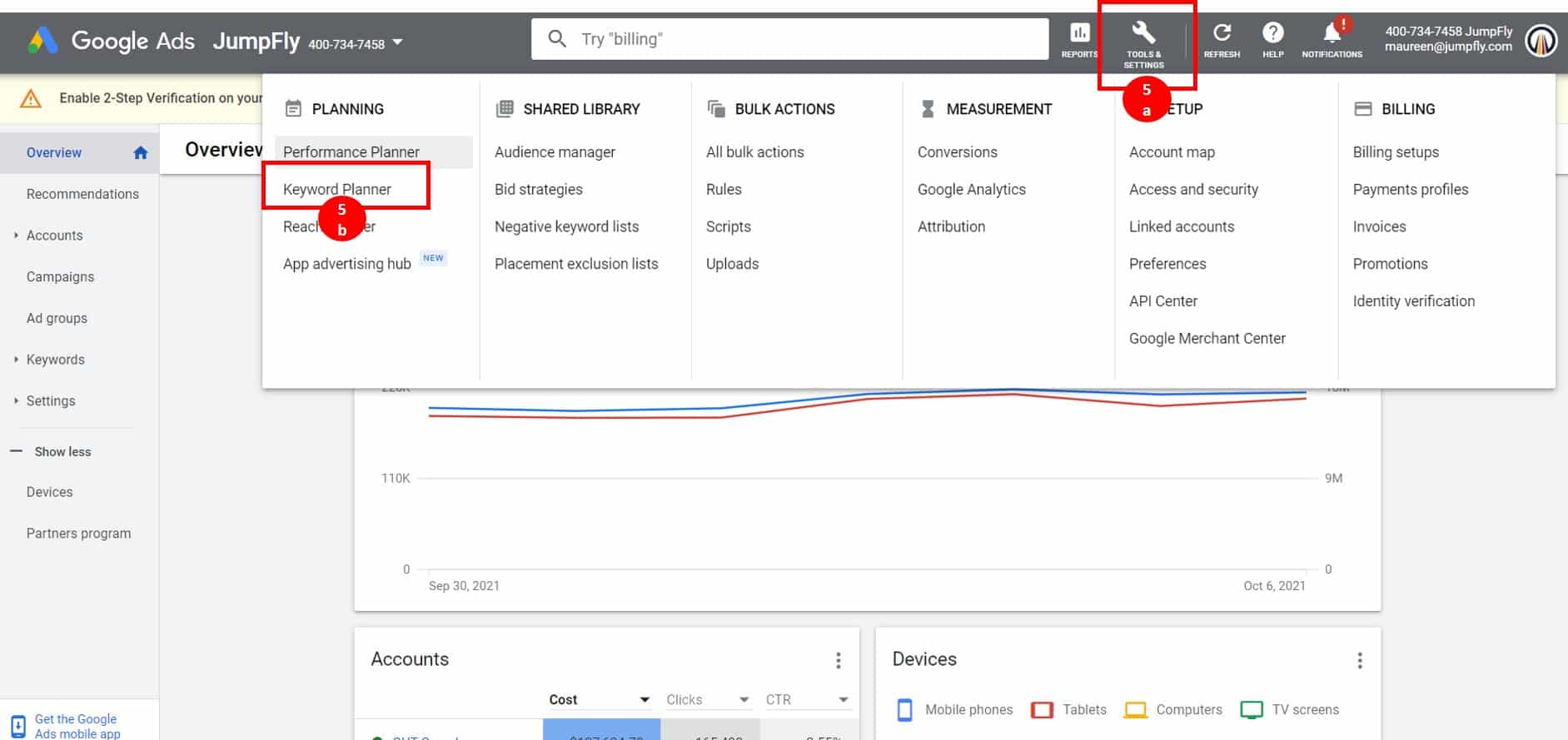Image resolution: width=1568 pixels, height=740 pixels.
Task: Go to Partners program in sidebar
Action: pyautogui.click(x=78, y=534)
